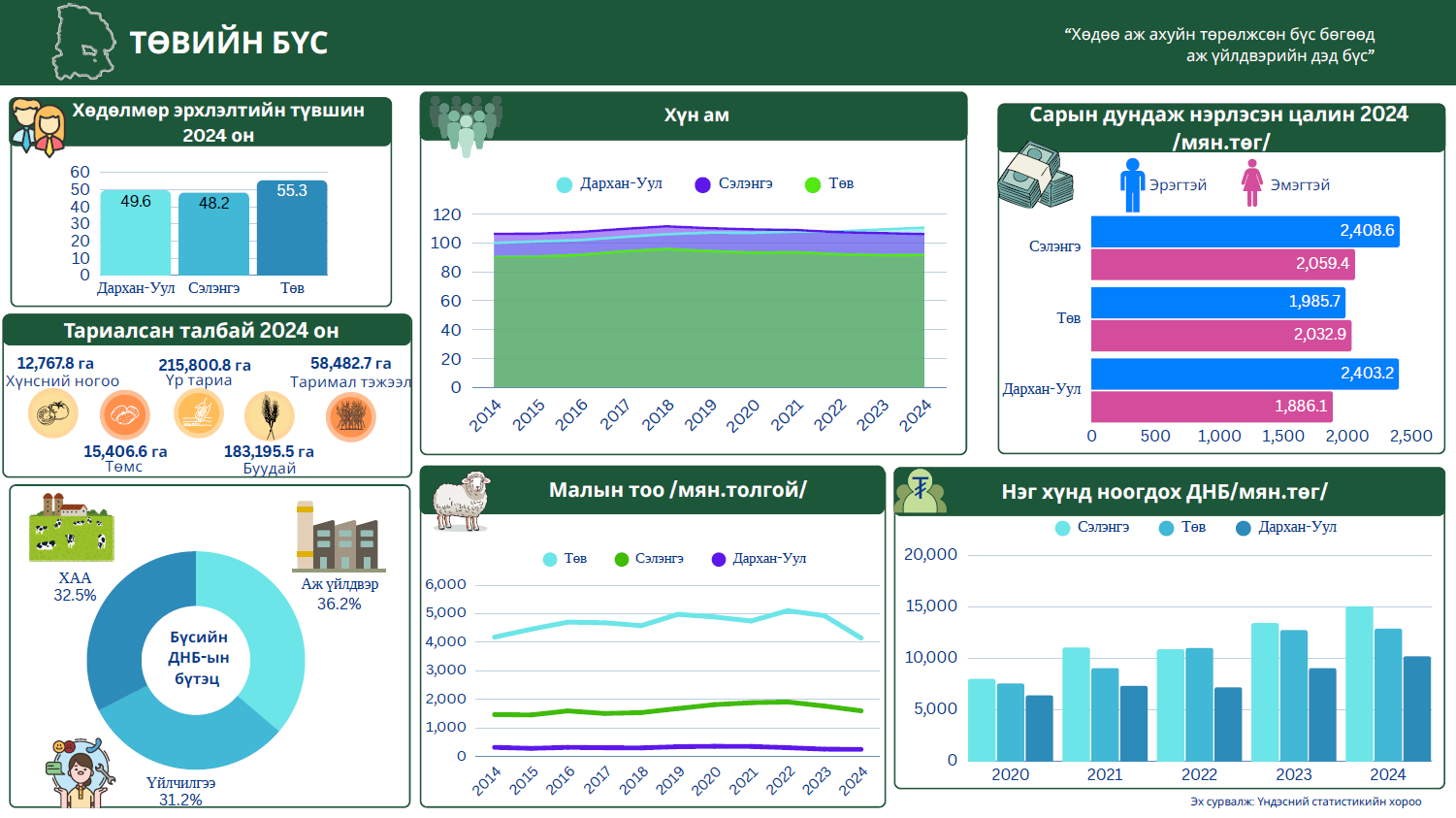Click the Тариалсан талбай 2024 он header
Image resolution: width=1456 pixels, height=818 pixels.
(202, 331)
